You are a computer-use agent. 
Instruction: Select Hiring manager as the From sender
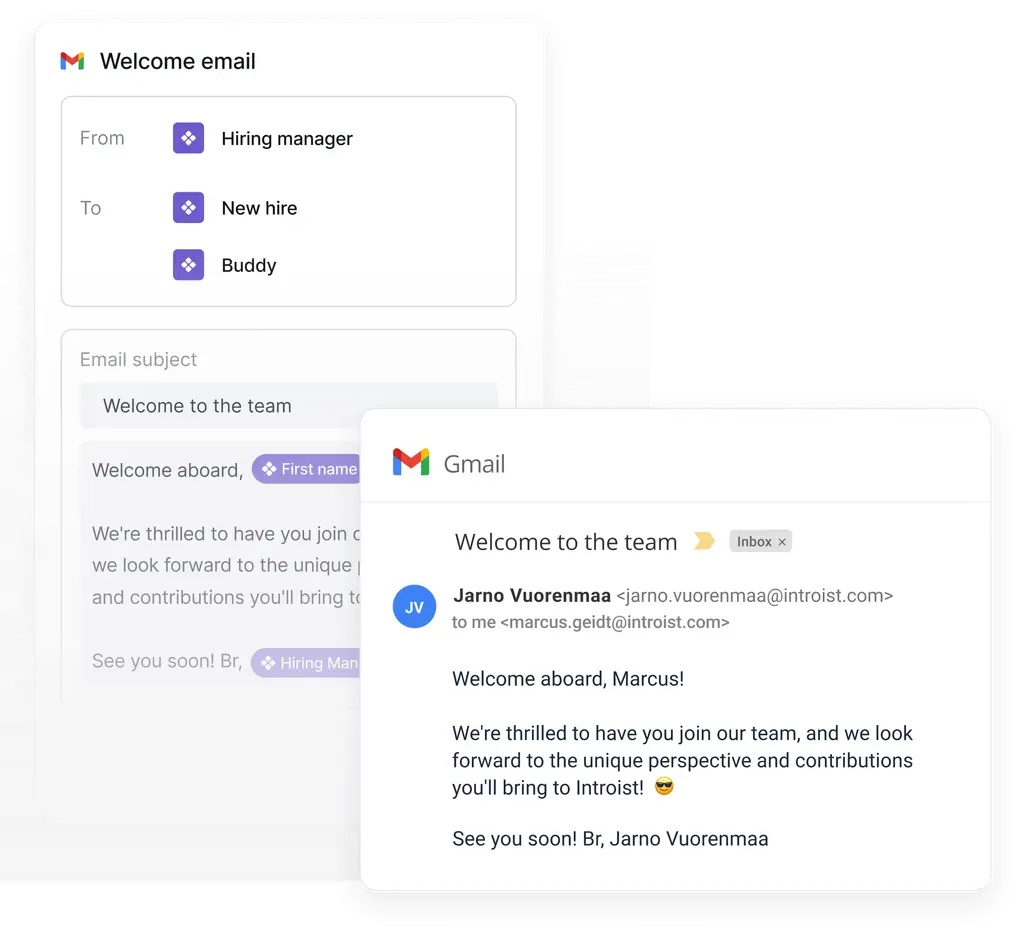tap(287, 138)
